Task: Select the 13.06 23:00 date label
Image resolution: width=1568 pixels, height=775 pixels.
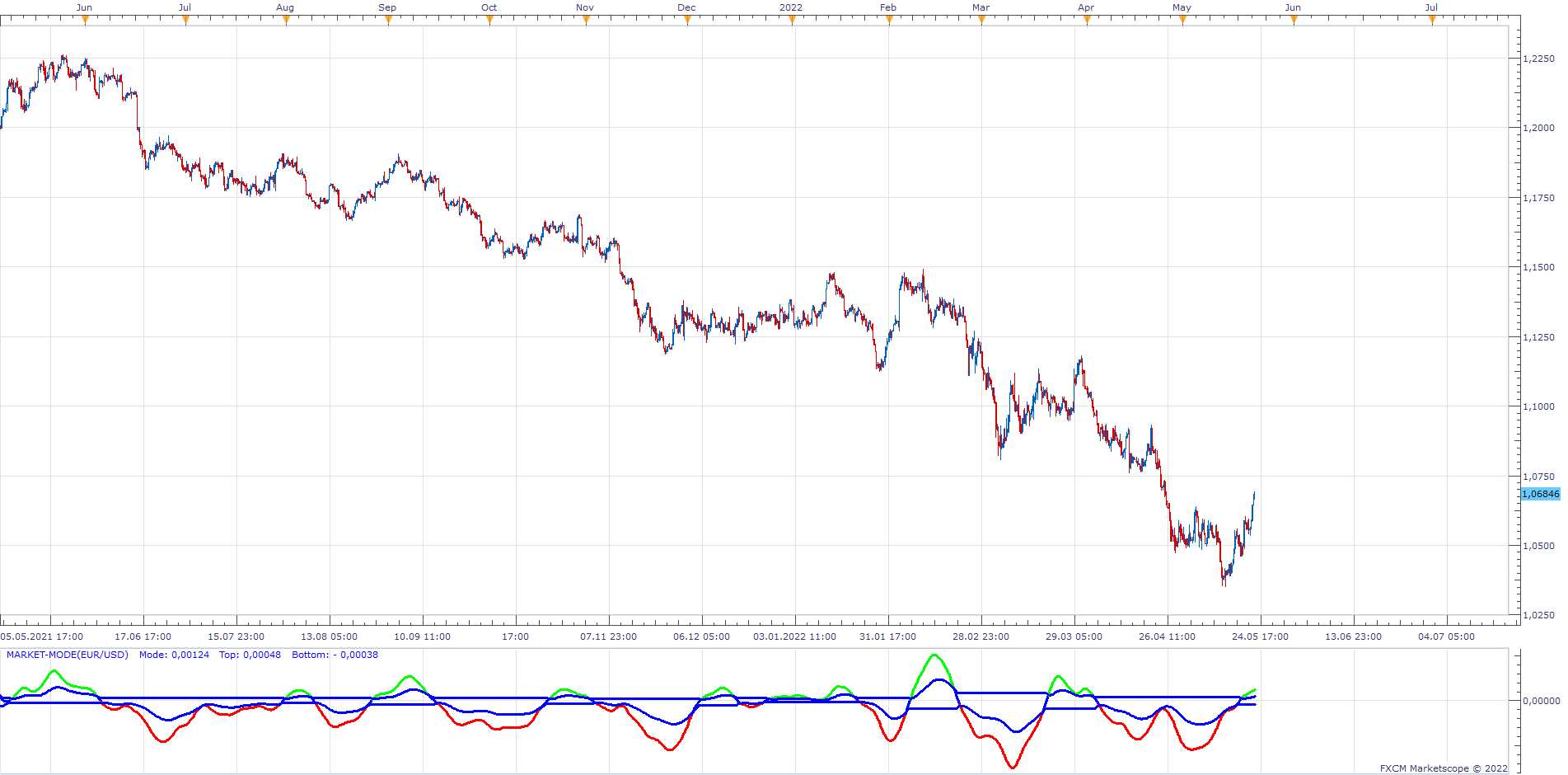Action: tap(1354, 636)
